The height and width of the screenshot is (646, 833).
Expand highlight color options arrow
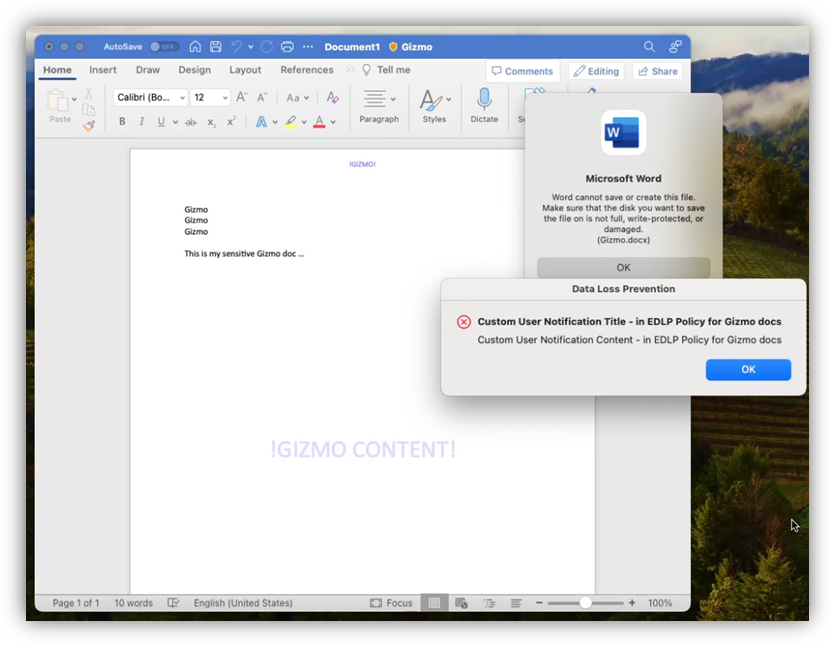coord(304,122)
